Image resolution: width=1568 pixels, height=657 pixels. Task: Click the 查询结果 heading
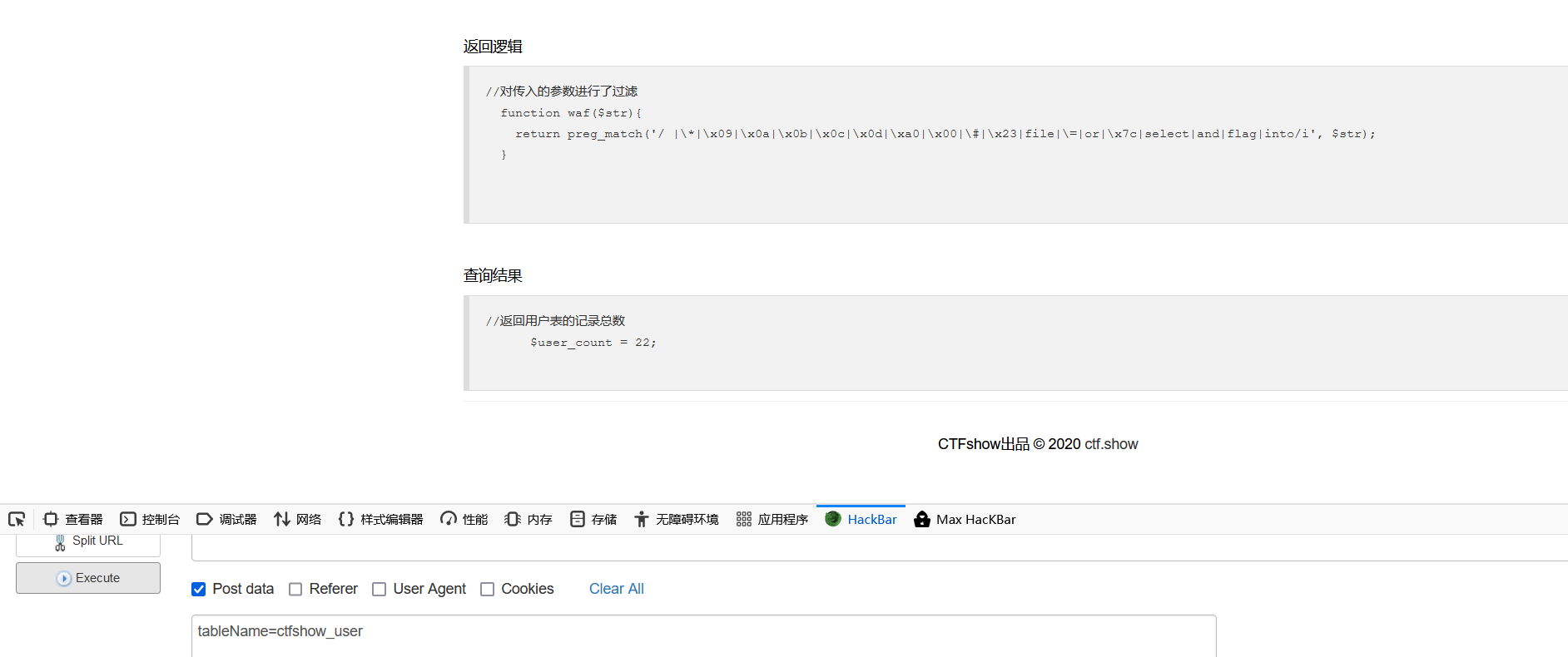[x=493, y=275]
